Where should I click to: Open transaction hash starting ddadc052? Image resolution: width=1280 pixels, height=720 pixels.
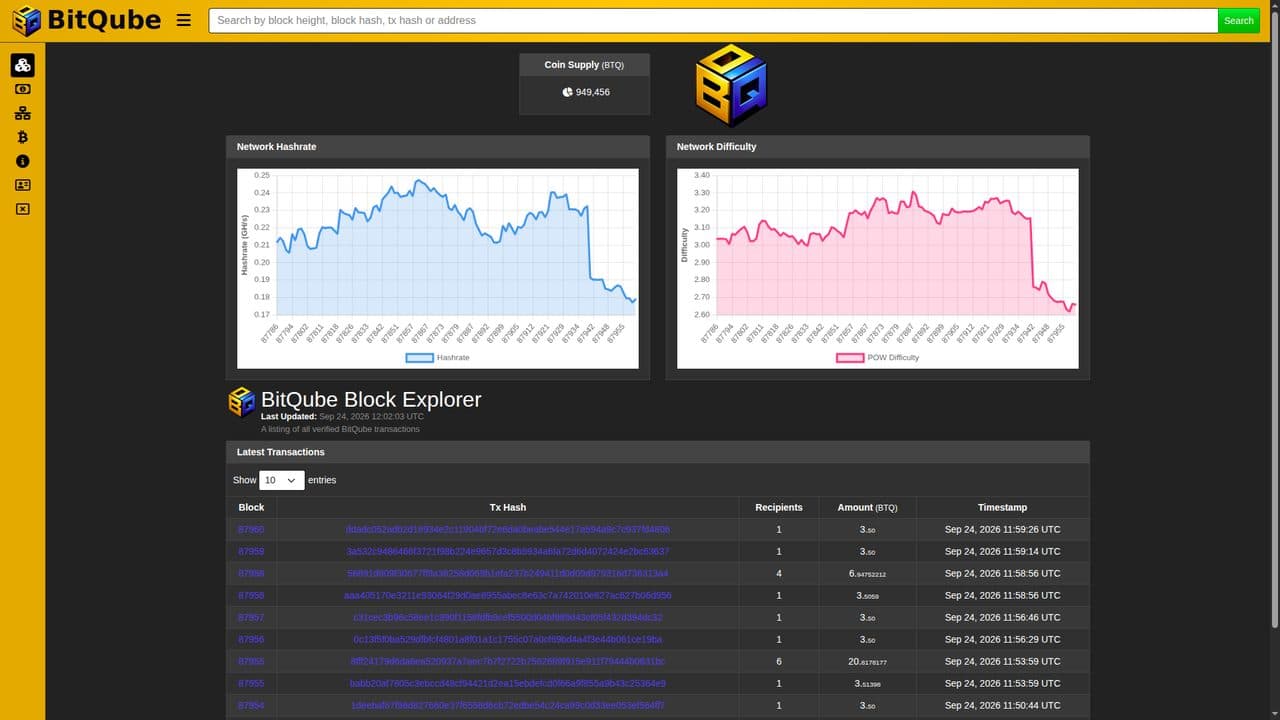[x=507, y=529]
